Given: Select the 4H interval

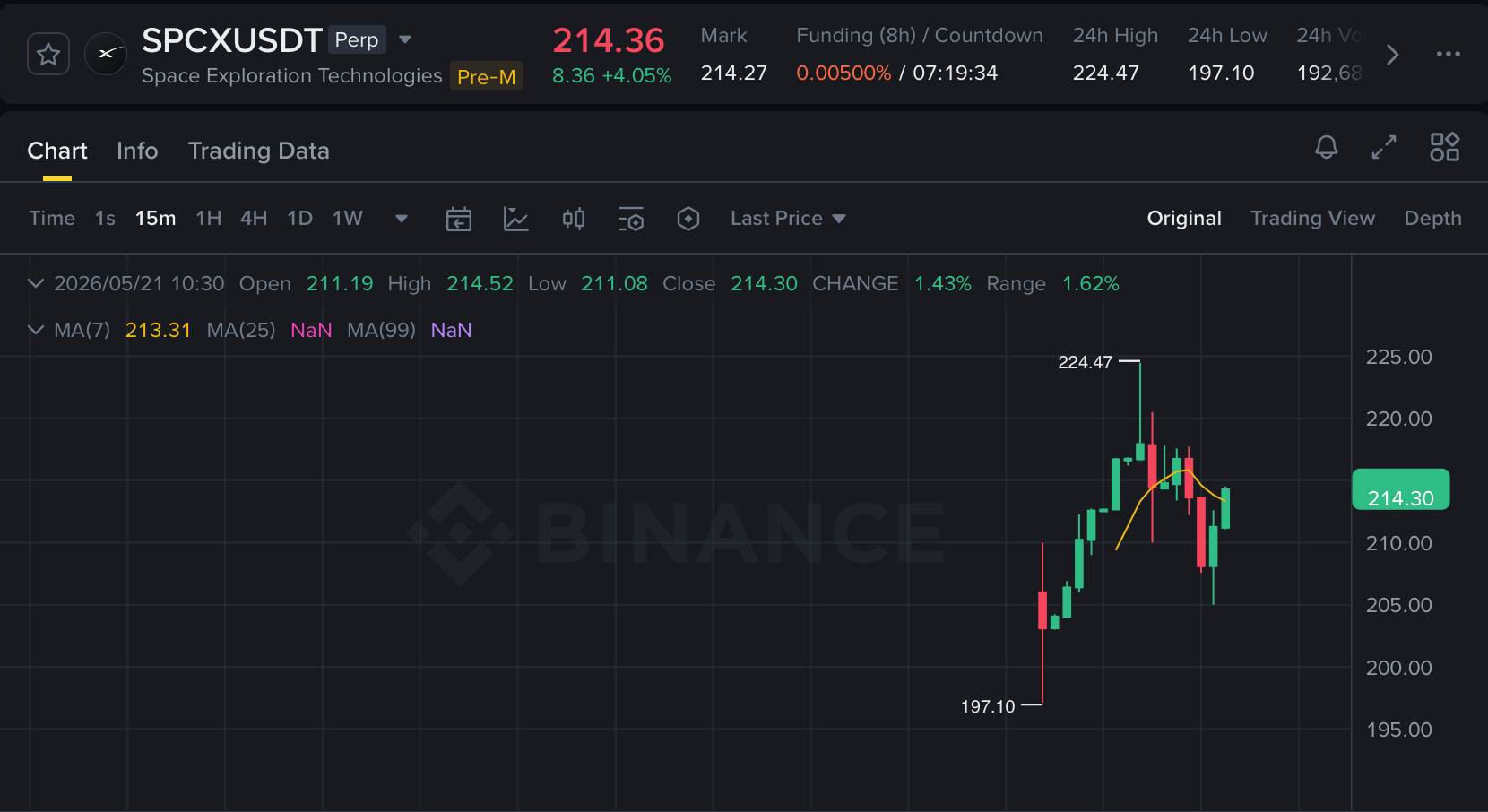Looking at the screenshot, I should 254,218.
